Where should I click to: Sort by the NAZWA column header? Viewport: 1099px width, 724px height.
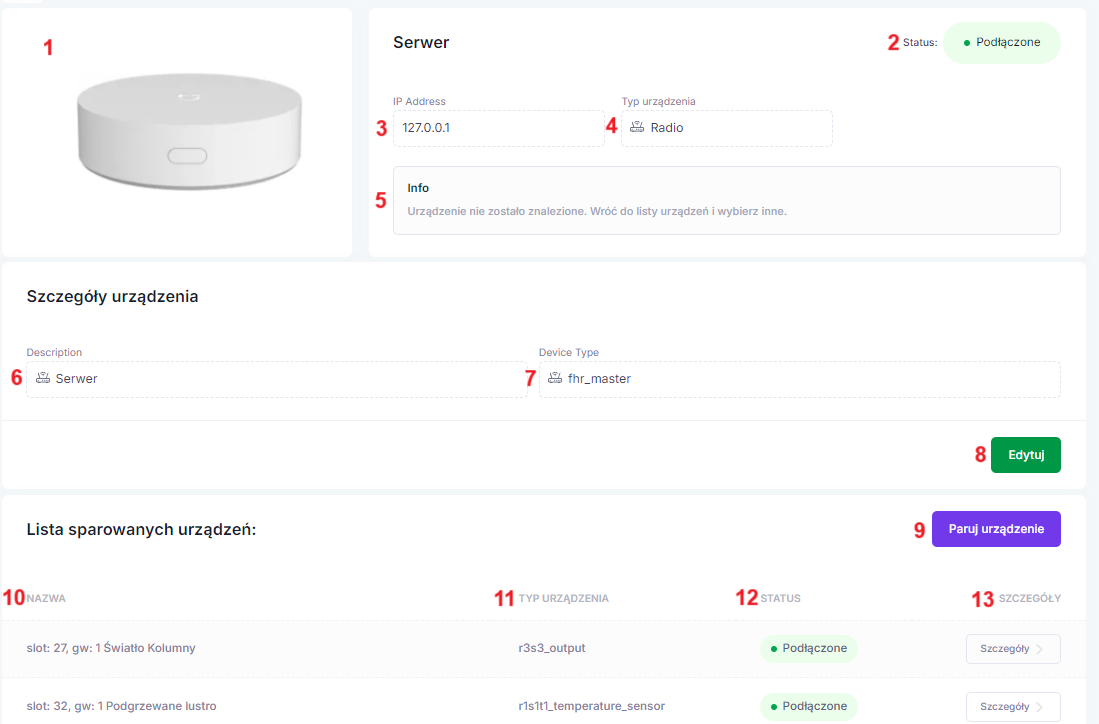coord(46,598)
